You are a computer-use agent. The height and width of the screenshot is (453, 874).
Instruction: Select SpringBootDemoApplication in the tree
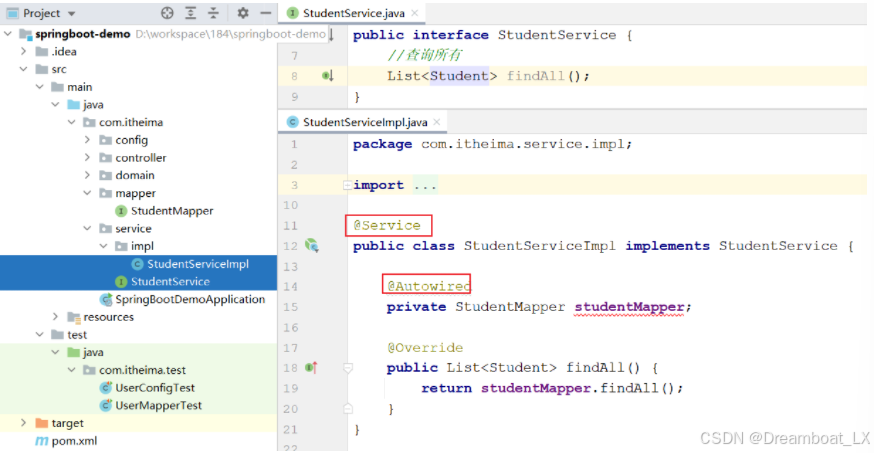[190, 299]
